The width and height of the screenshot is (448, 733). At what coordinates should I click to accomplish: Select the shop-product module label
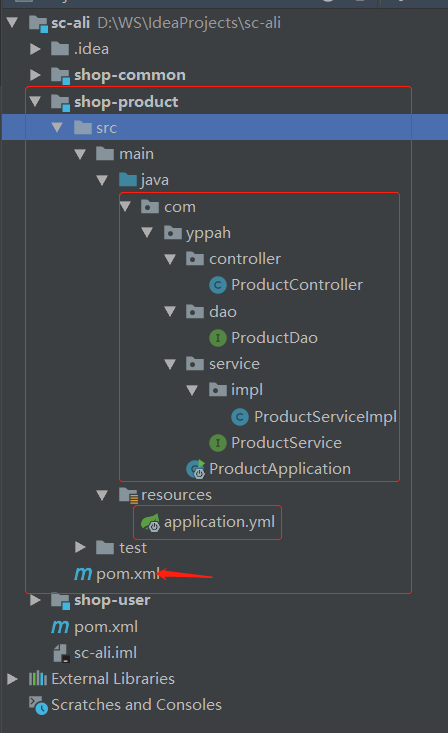tap(126, 101)
